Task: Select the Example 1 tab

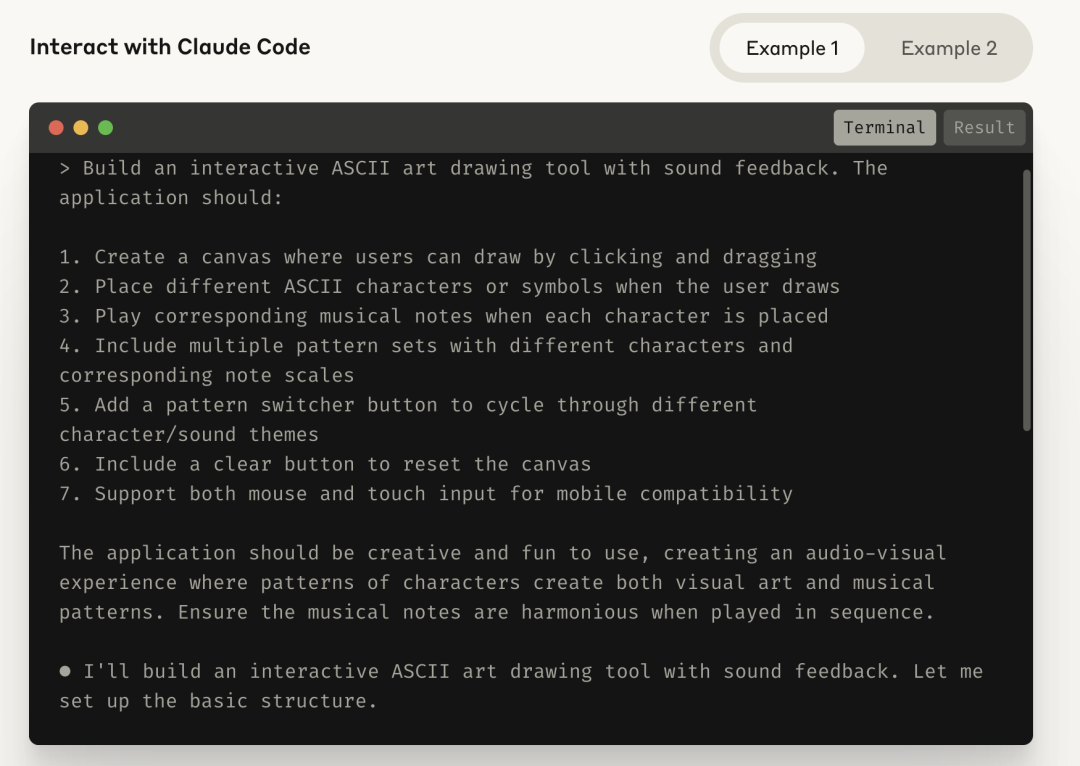Action: (x=790, y=47)
